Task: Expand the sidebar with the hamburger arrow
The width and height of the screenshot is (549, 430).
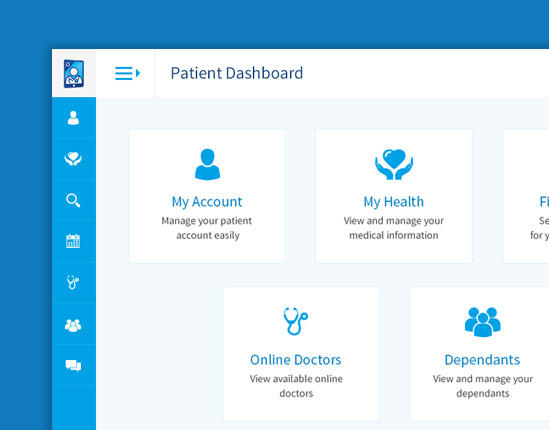Action: click(127, 73)
